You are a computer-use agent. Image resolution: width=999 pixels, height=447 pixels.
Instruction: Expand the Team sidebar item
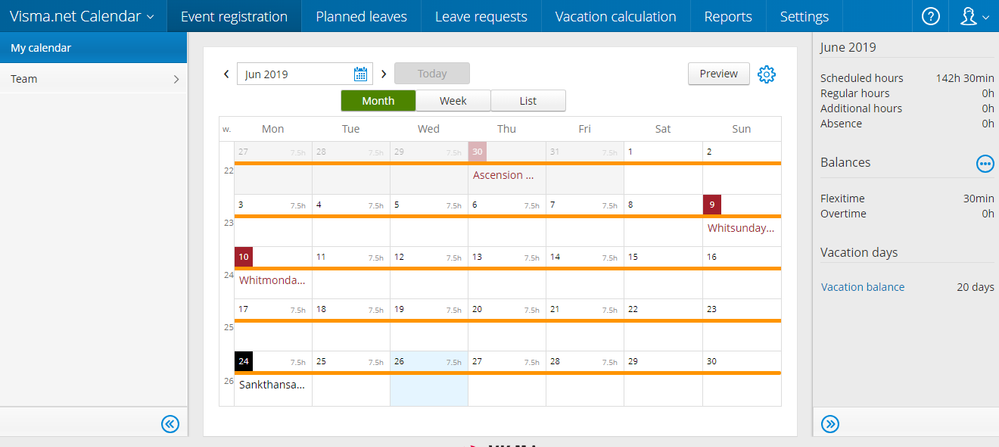tap(94, 79)
